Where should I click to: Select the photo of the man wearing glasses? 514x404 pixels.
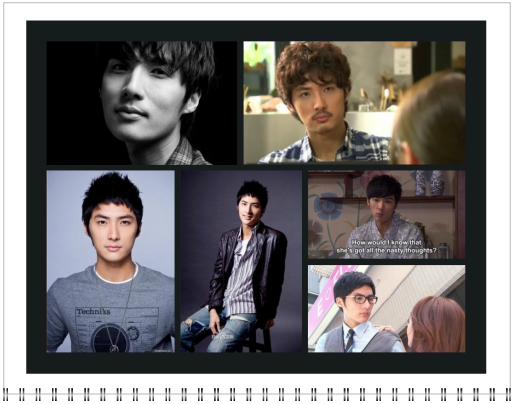point(386,309)
